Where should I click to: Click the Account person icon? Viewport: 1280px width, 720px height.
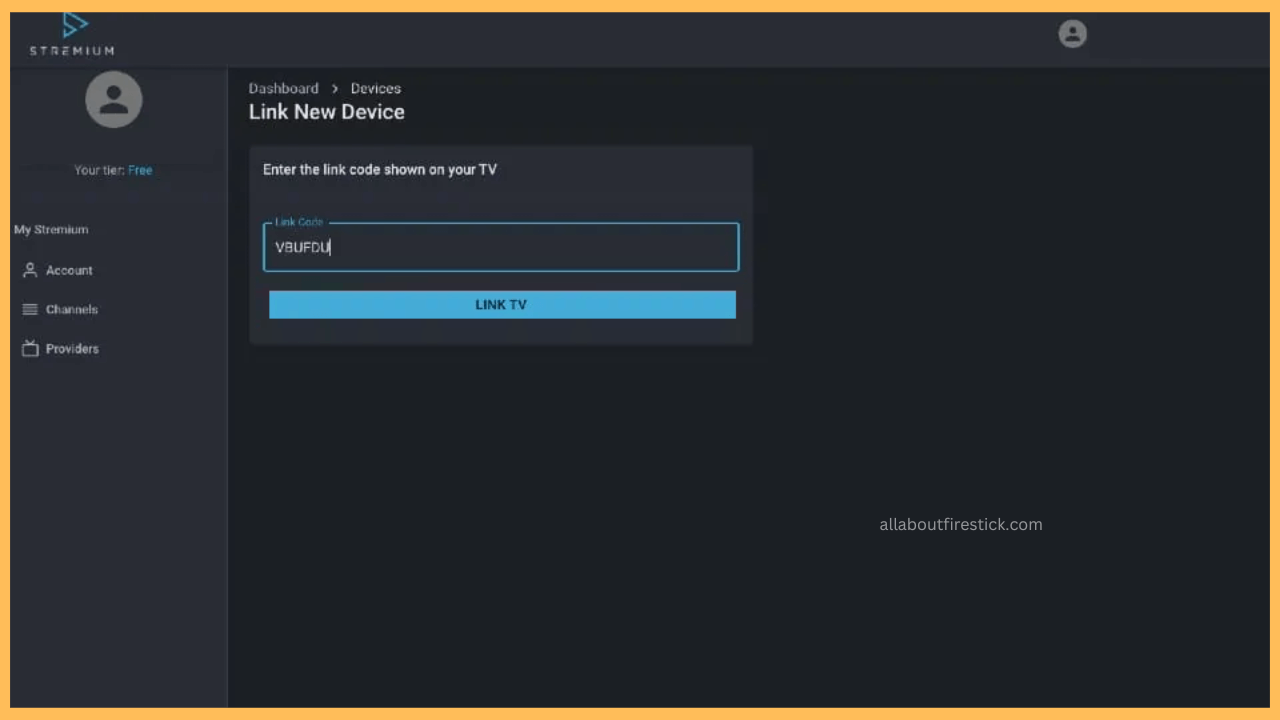coord(30,270)
